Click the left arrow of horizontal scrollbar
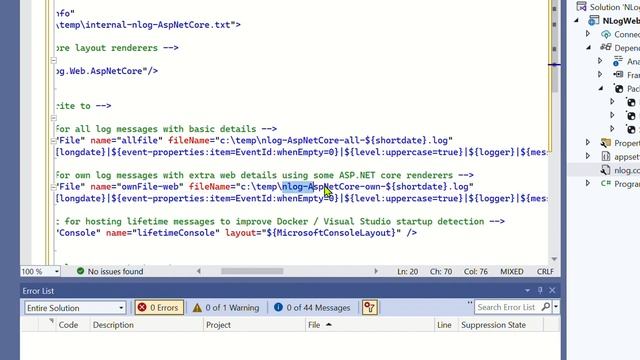 [198, 271]
